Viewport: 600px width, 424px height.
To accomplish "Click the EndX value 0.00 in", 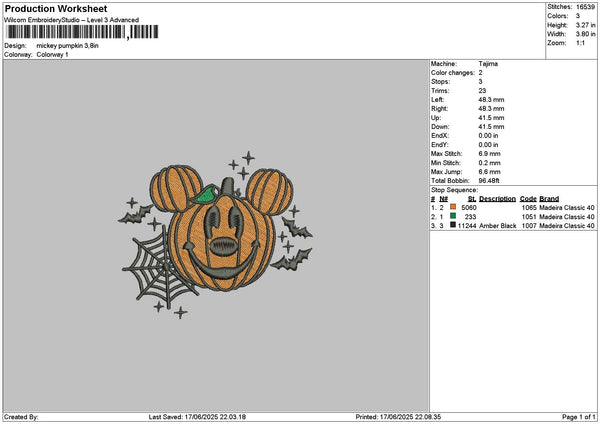I will click(488, 135).
